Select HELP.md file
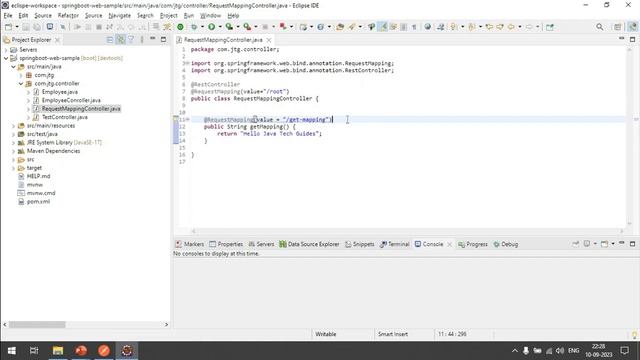 (x=38, y=176)
